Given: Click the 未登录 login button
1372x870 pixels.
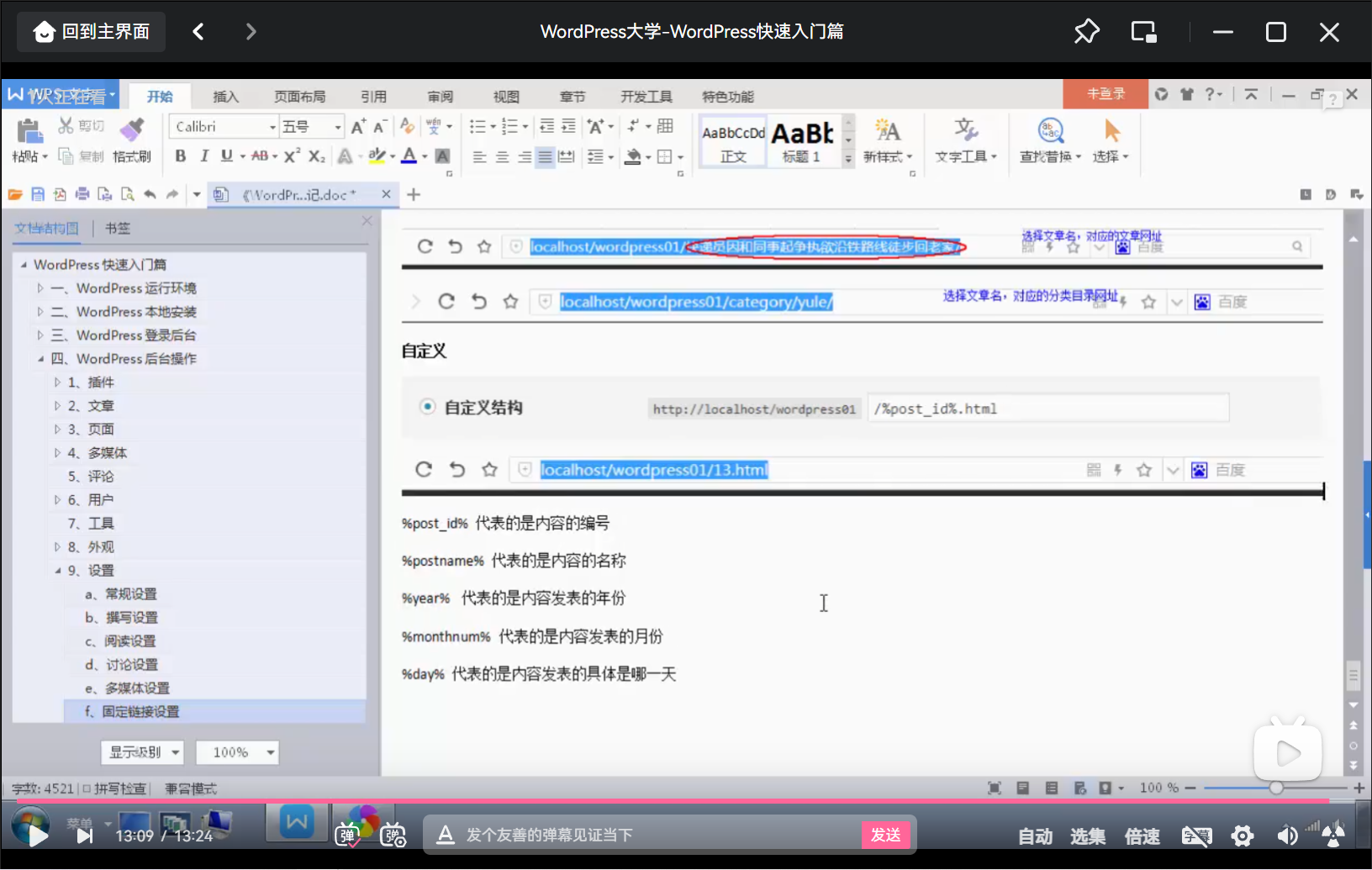Looking at the screenshot, I should click(x=1106, y=94).
